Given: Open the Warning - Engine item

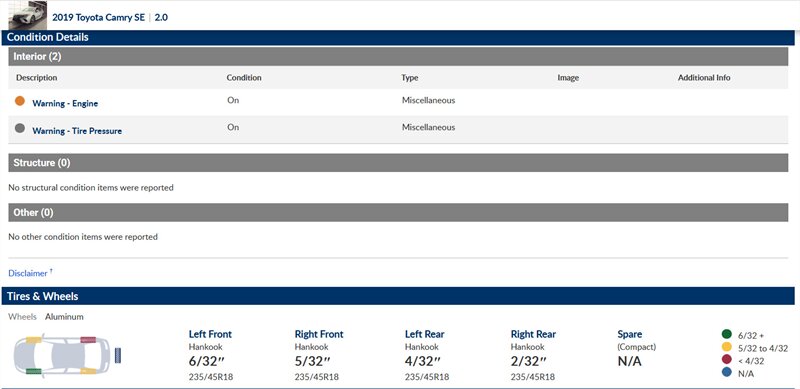Looking at the screenshot, I should coord(65,103).
